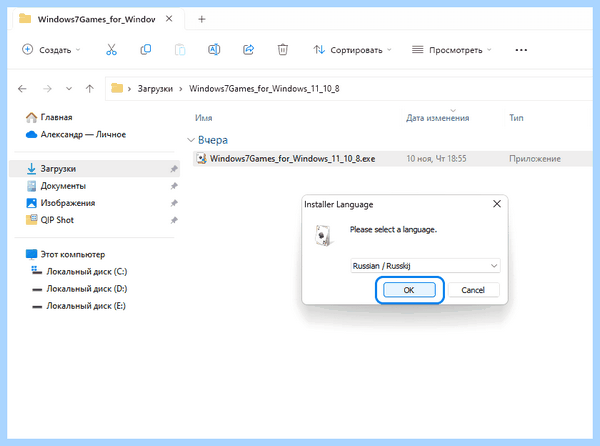Go forward with the right arrow
Viewport: 600px width, 446px height.
[x=47, y=89]
